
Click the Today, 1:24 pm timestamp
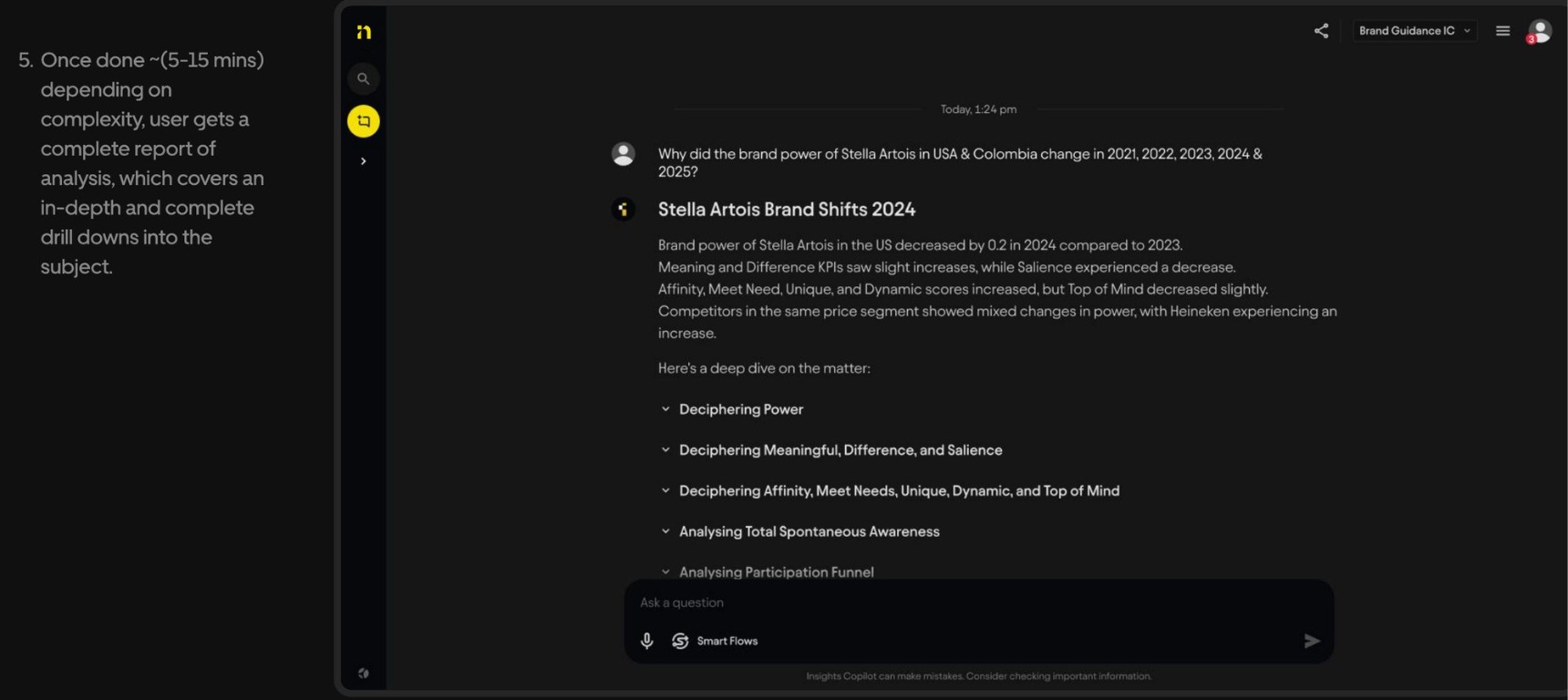pyautogui.click(x=978, y=109)
